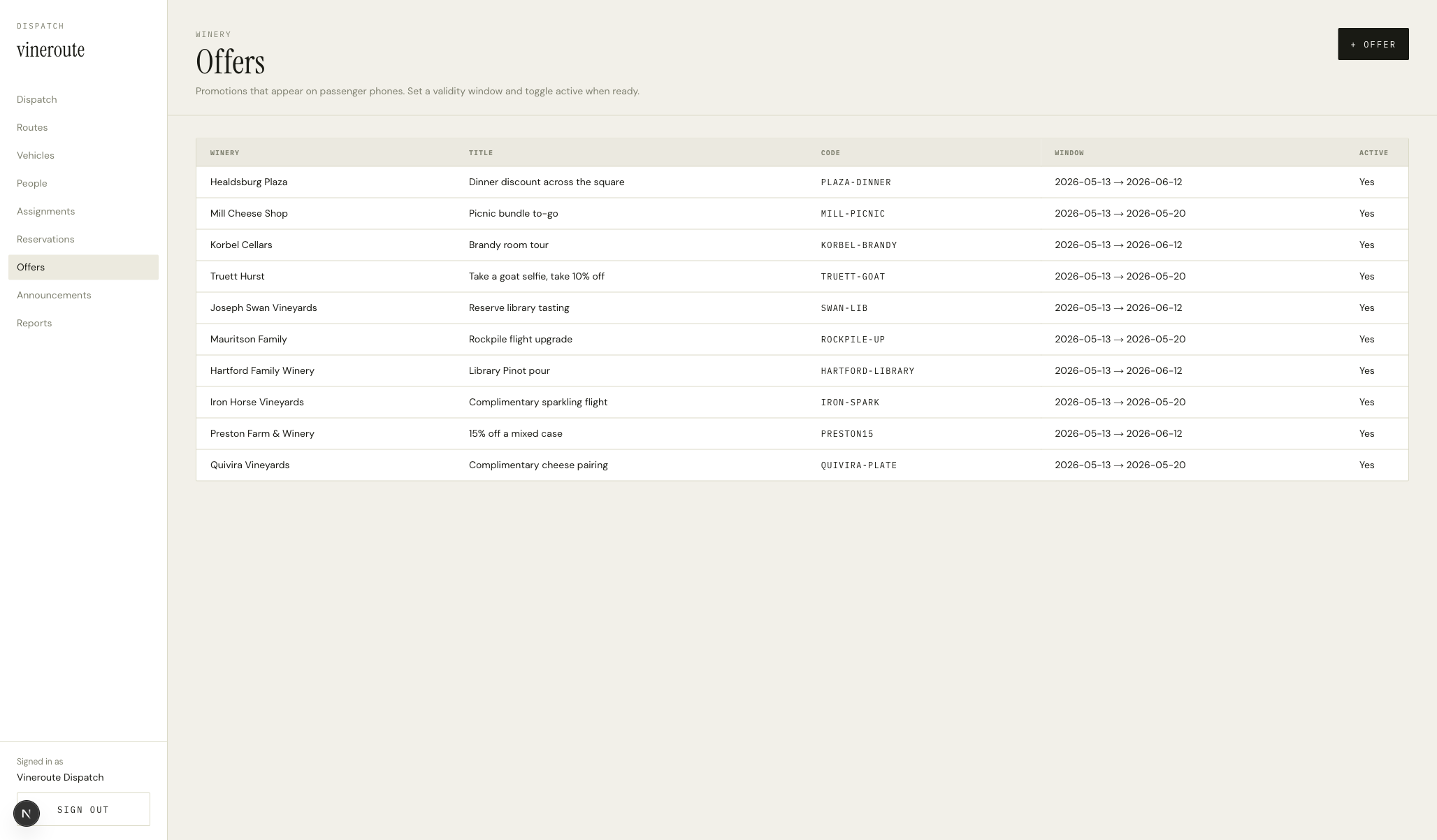The width and height of the screenshot is (1437, 840).
Task: Click Active 'Yes' in Iron Horse row
Action: point(1367,402)
